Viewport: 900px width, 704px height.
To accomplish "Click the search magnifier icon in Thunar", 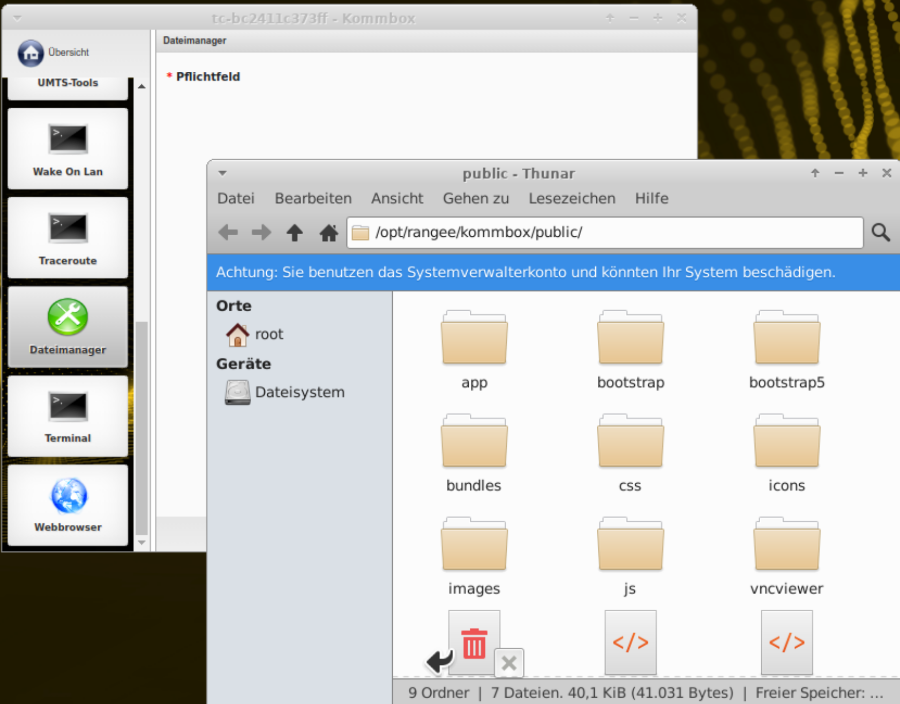I will point(880,233).
